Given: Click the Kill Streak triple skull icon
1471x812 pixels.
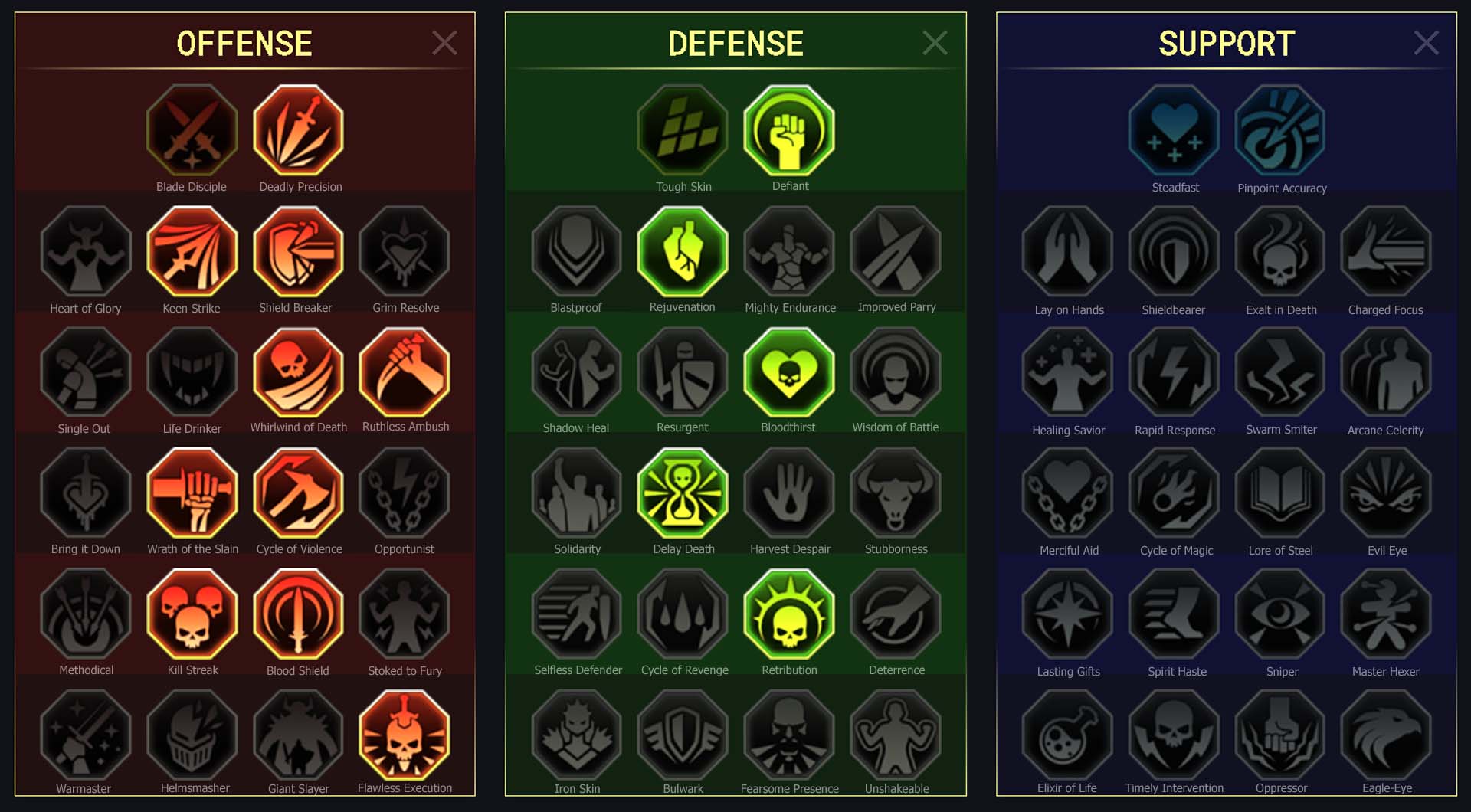Looking at the screenshot, I should [192, 614].
